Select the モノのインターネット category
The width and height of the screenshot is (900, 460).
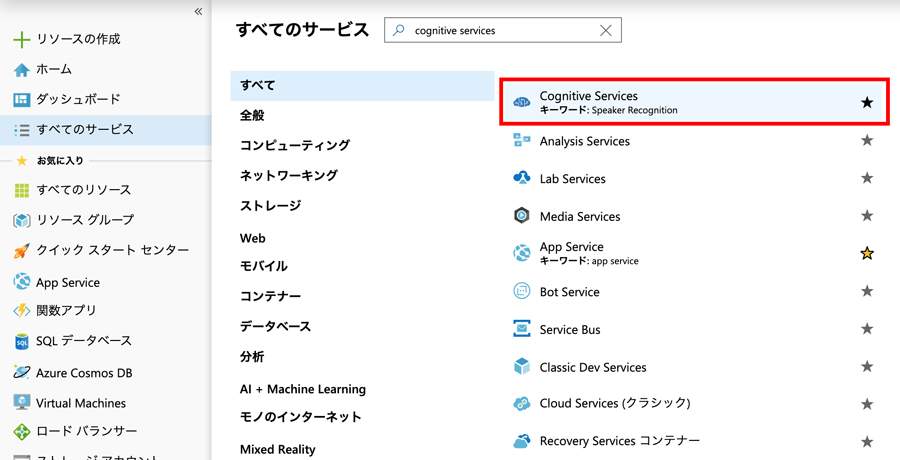pos(301,417)
